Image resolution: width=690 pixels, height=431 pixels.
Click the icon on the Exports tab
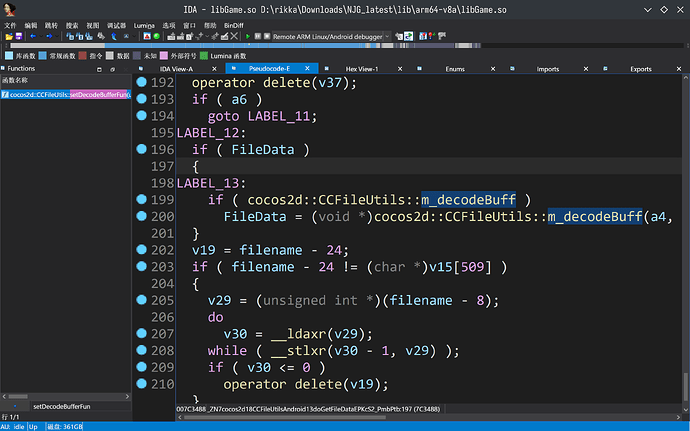(605, 68)
